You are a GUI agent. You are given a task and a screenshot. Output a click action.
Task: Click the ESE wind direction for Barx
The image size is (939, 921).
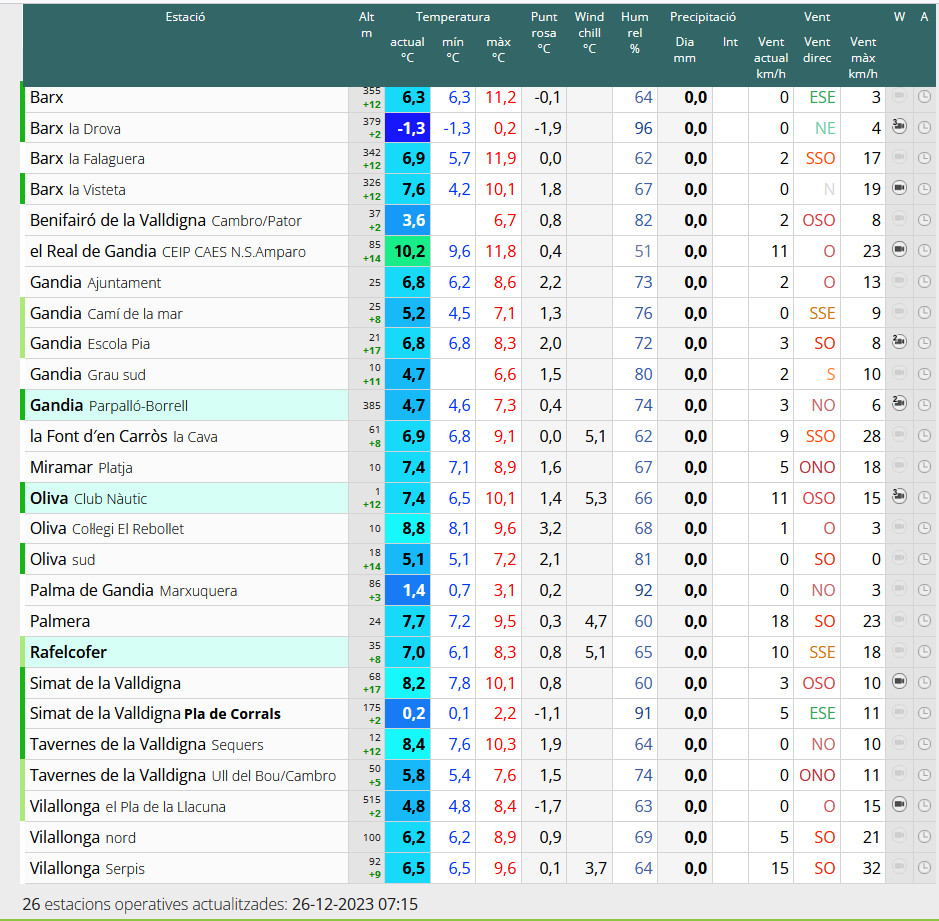tap(822, 97)
